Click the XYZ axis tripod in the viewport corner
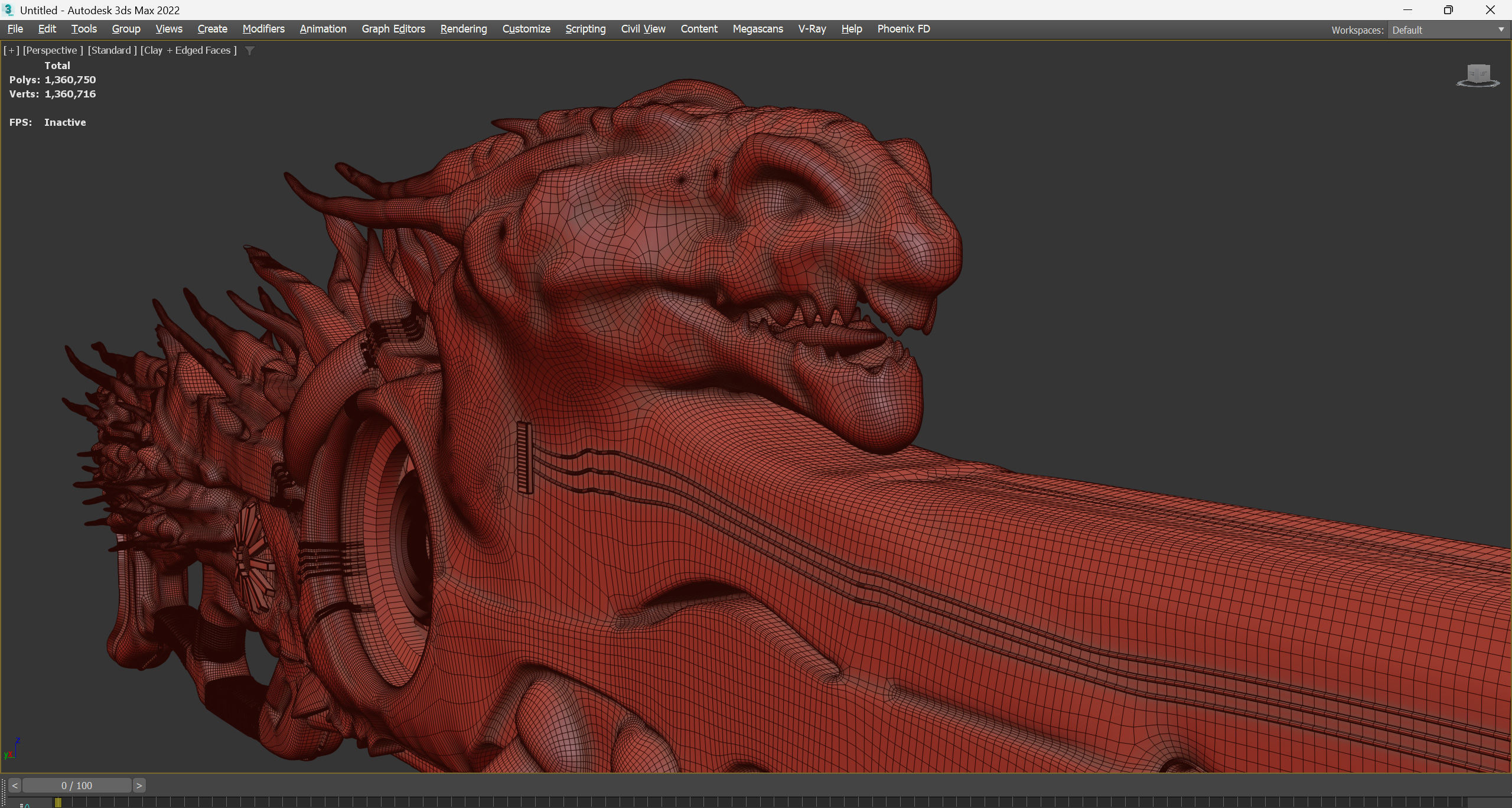Image resolution: width=1512 pixels, height=808 pixels. [x=12, y=748]
